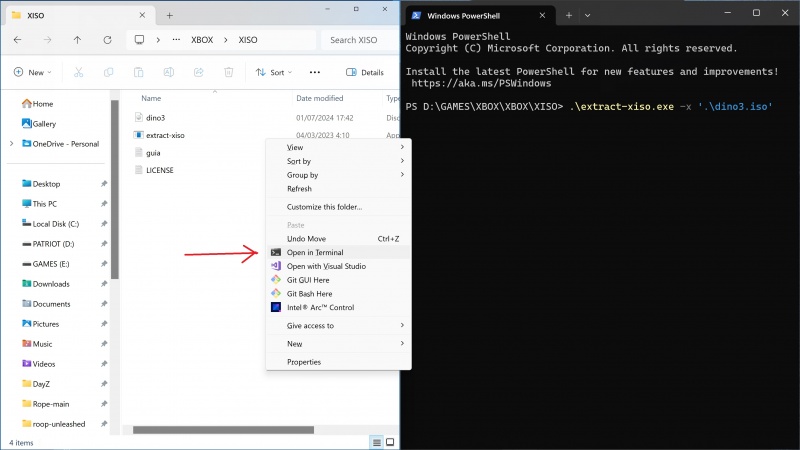Screen dimensions: 800x450
Task: Navigate up one folder level
Action: pyautogui.click(x=77, y=40)
